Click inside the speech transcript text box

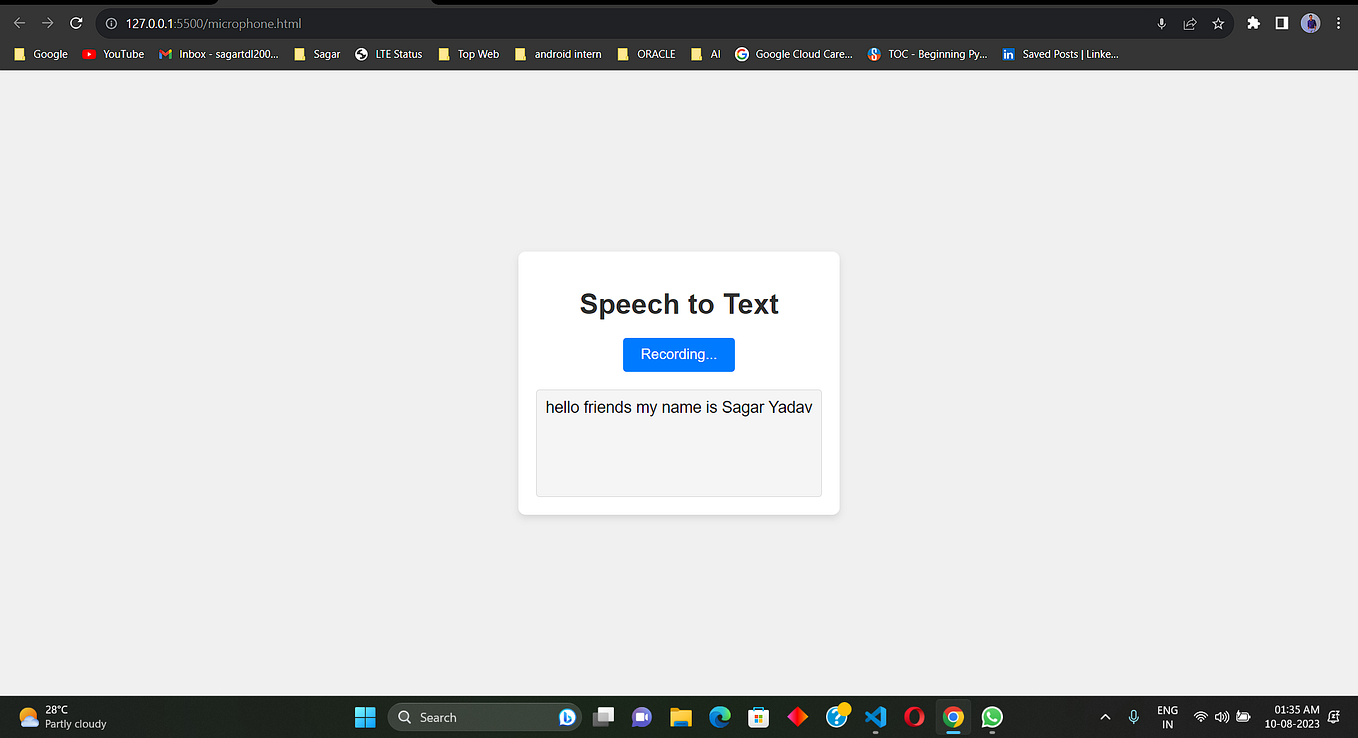pyautogui.click(x=679, y=443)
